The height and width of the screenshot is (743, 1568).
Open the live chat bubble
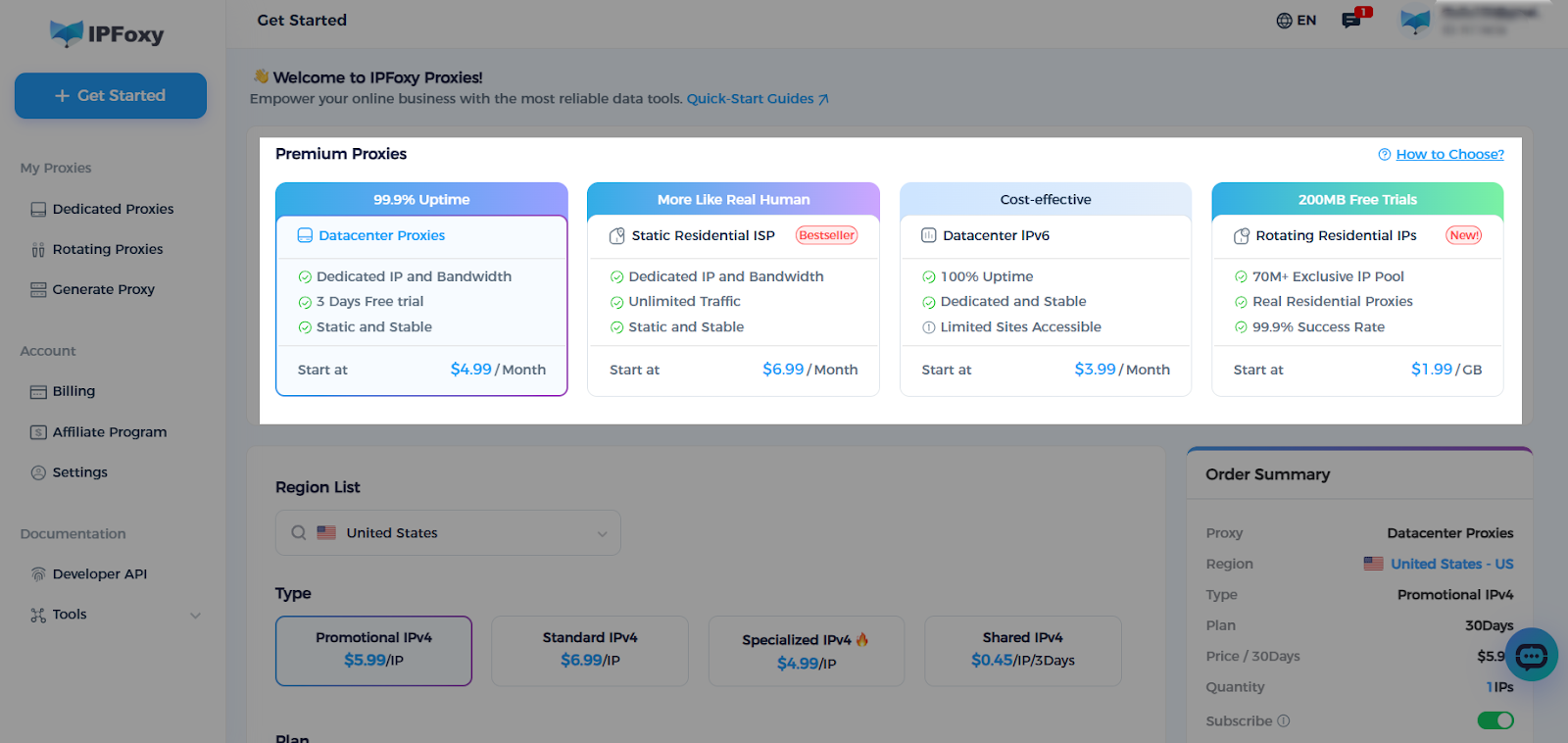[1531, 655]
